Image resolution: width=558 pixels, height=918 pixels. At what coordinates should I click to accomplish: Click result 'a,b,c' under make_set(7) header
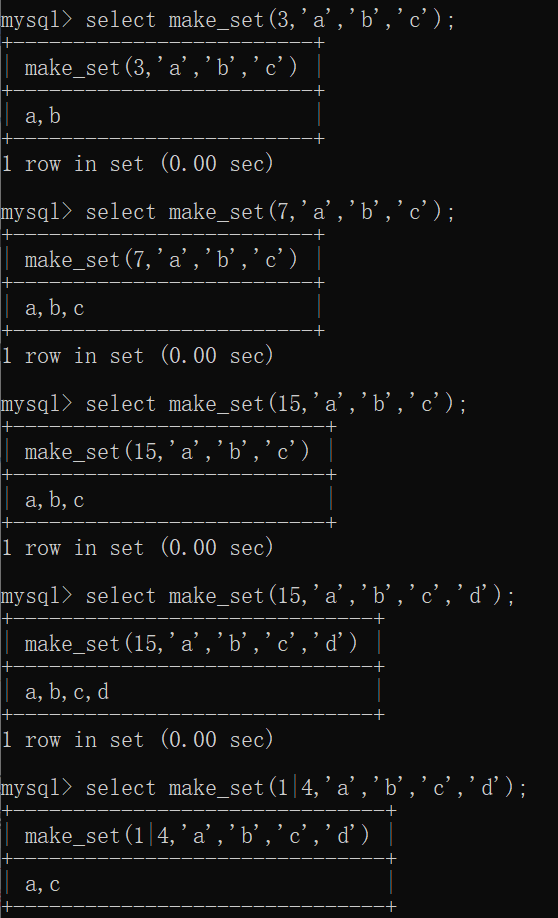[x=54, y=308]
